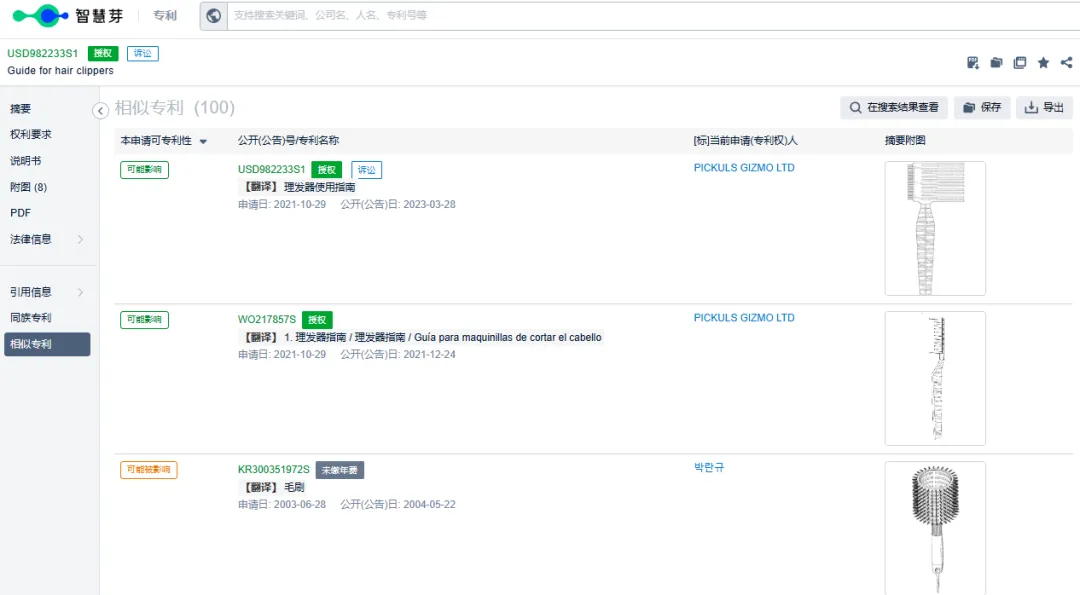Click the share icon in header
Viewport: 1080px width, 595px height.
coord(1066,63)
